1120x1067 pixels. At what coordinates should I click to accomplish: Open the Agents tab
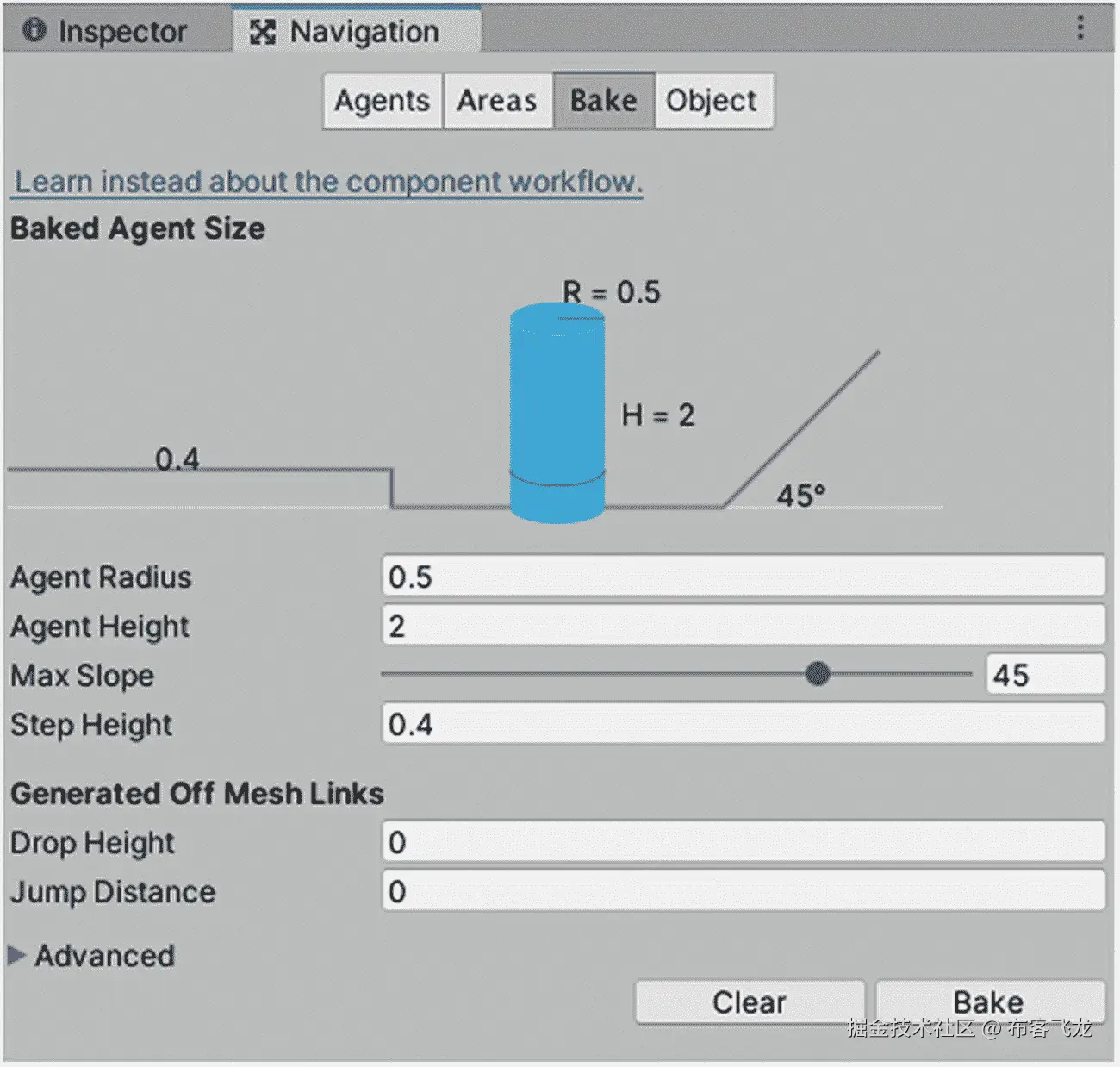tap(383, 101)
